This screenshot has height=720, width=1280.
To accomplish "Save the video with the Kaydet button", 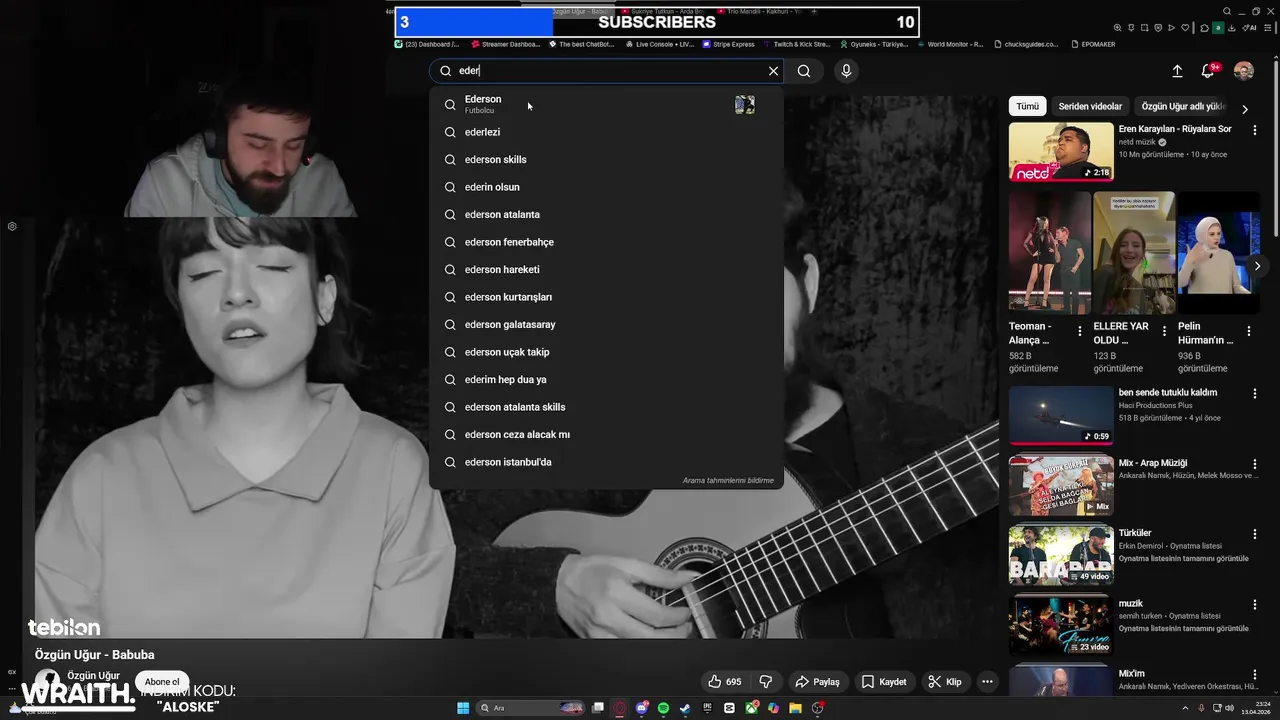I will pyautogui.click(x=884, y=682).
